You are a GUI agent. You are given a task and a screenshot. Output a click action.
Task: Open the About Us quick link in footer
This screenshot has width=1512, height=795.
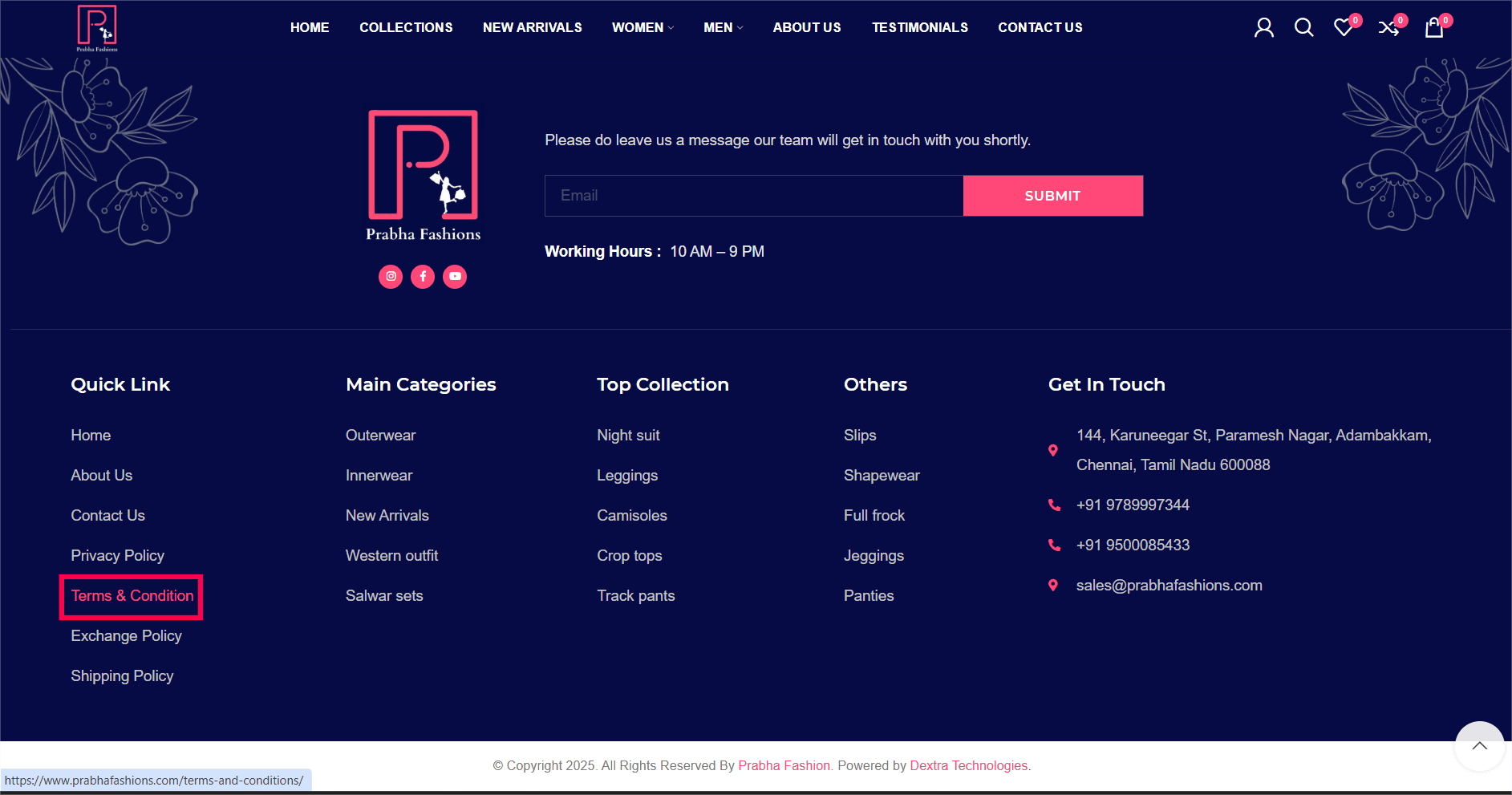tap(102, 476)
